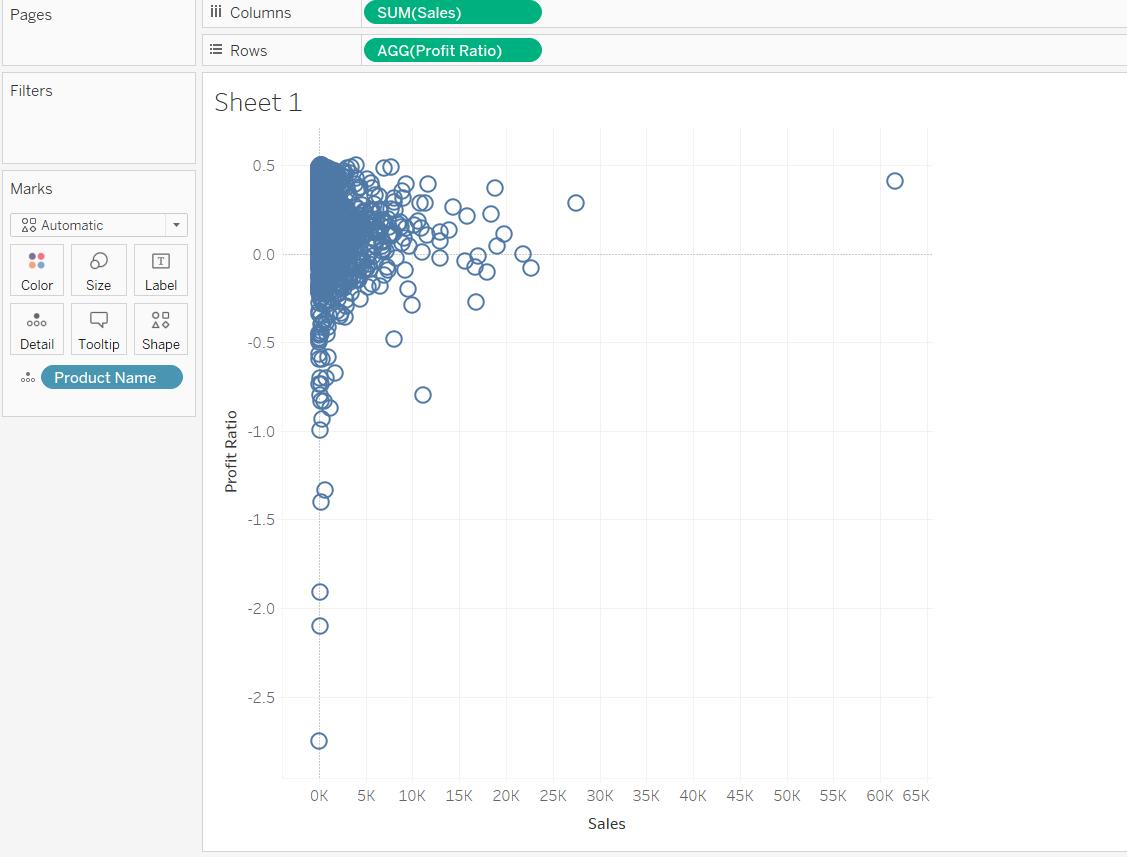Select the AGG(Profit Ratio) pill in Rows
Viewport: 1127px width, 857px height.
(x=452, y=50)
